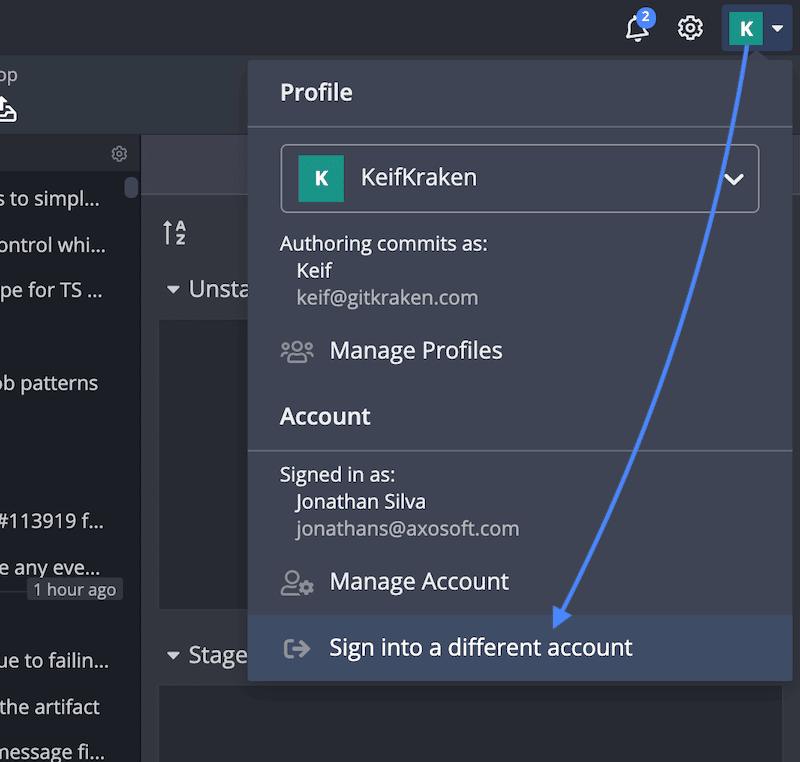The image size is (800, 762).
Task: Click the sign-out arrow icon in the Account section
Action: [x=297, y=648]
